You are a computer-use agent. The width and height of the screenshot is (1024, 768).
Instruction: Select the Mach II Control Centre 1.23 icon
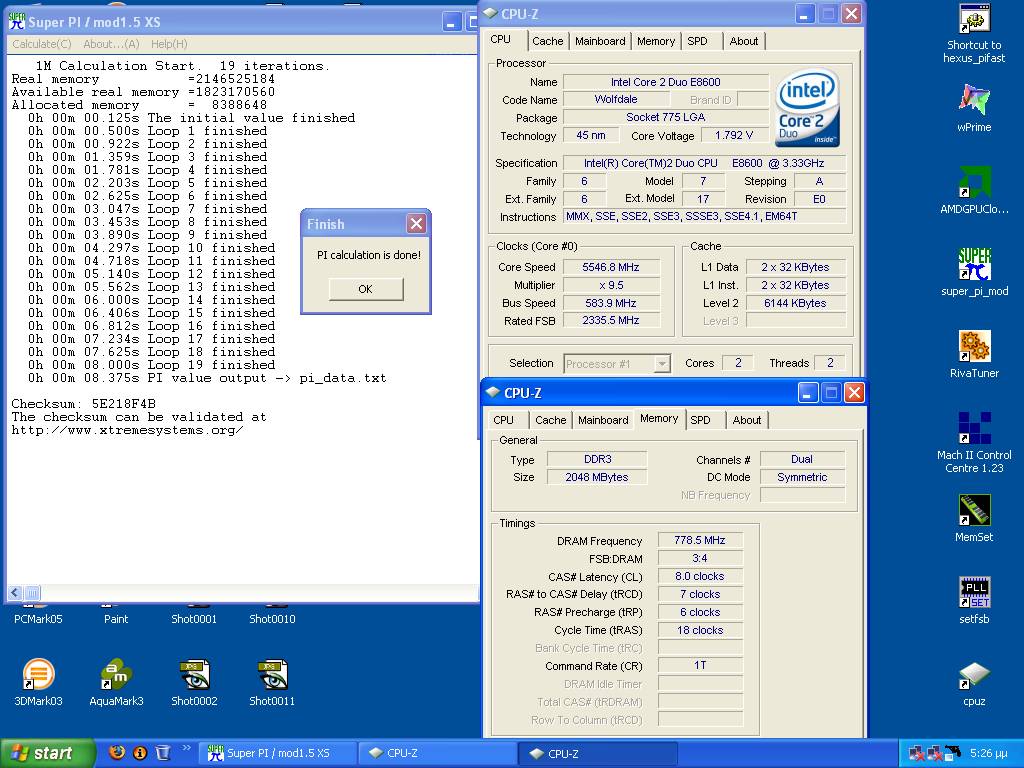click(x=974, y=428)
